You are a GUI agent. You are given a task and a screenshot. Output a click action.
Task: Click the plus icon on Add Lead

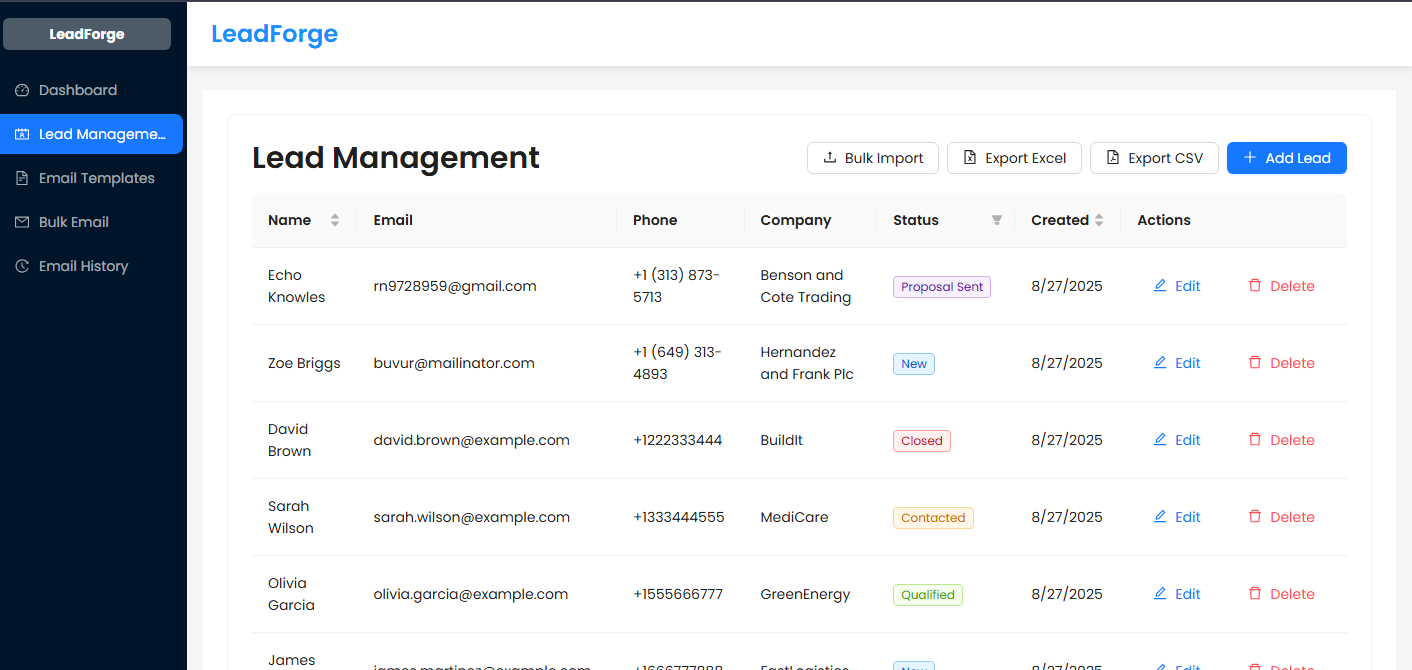pyautogui.click(x=1249, y=158)
